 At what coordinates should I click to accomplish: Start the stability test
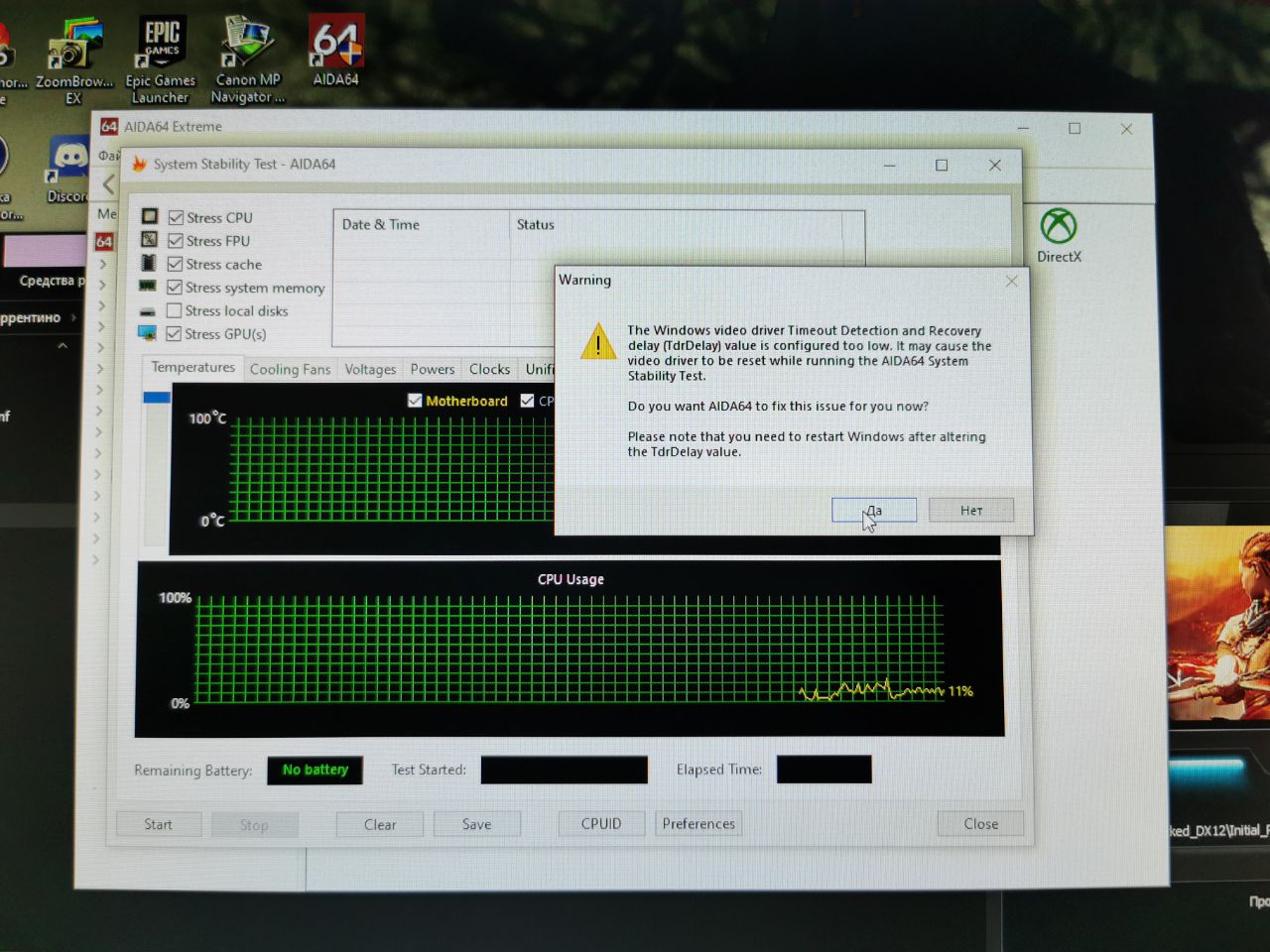click(159, 824)
